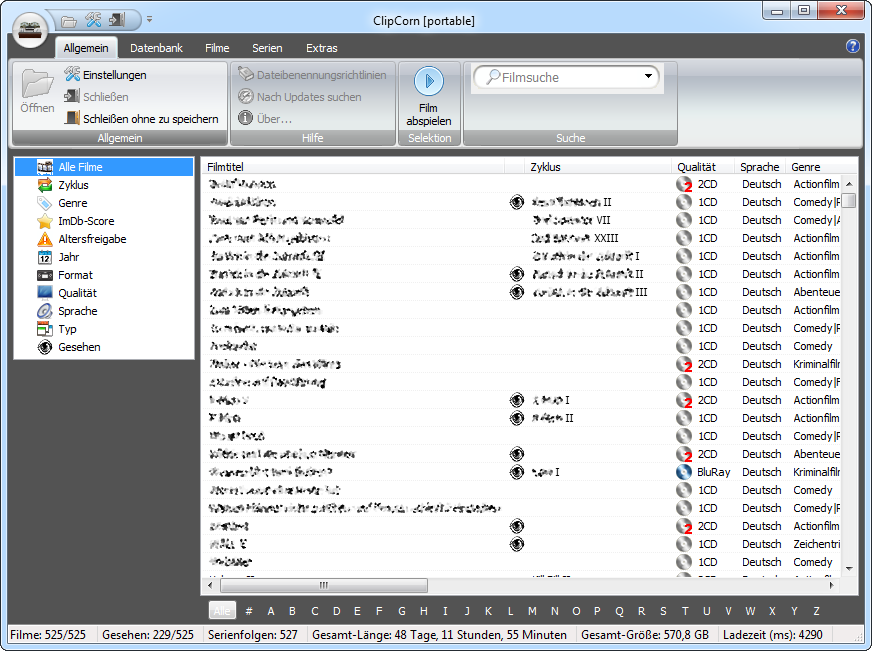
Task: Switch to the Datenbank ribbon tab
Action: click(x=156, y=48)
